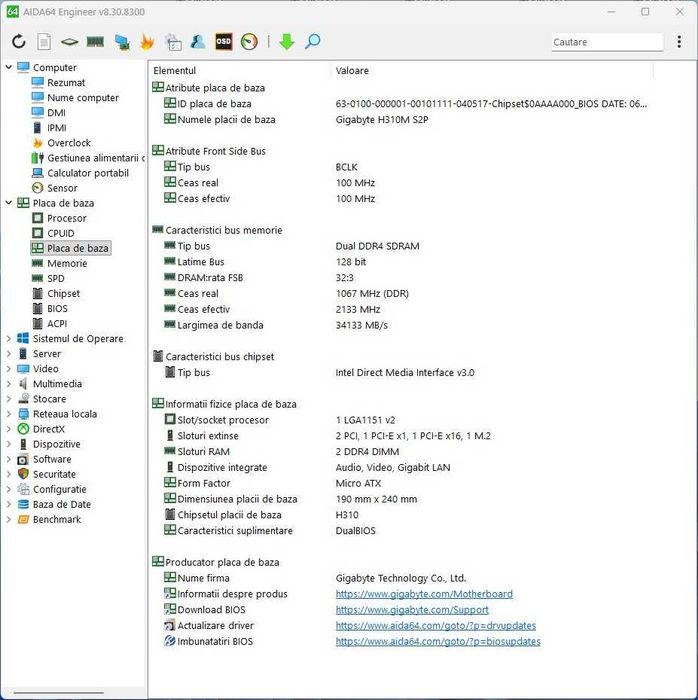
Task: Select the highlighted Placa de baza child item
Action: tap(77, 248)
